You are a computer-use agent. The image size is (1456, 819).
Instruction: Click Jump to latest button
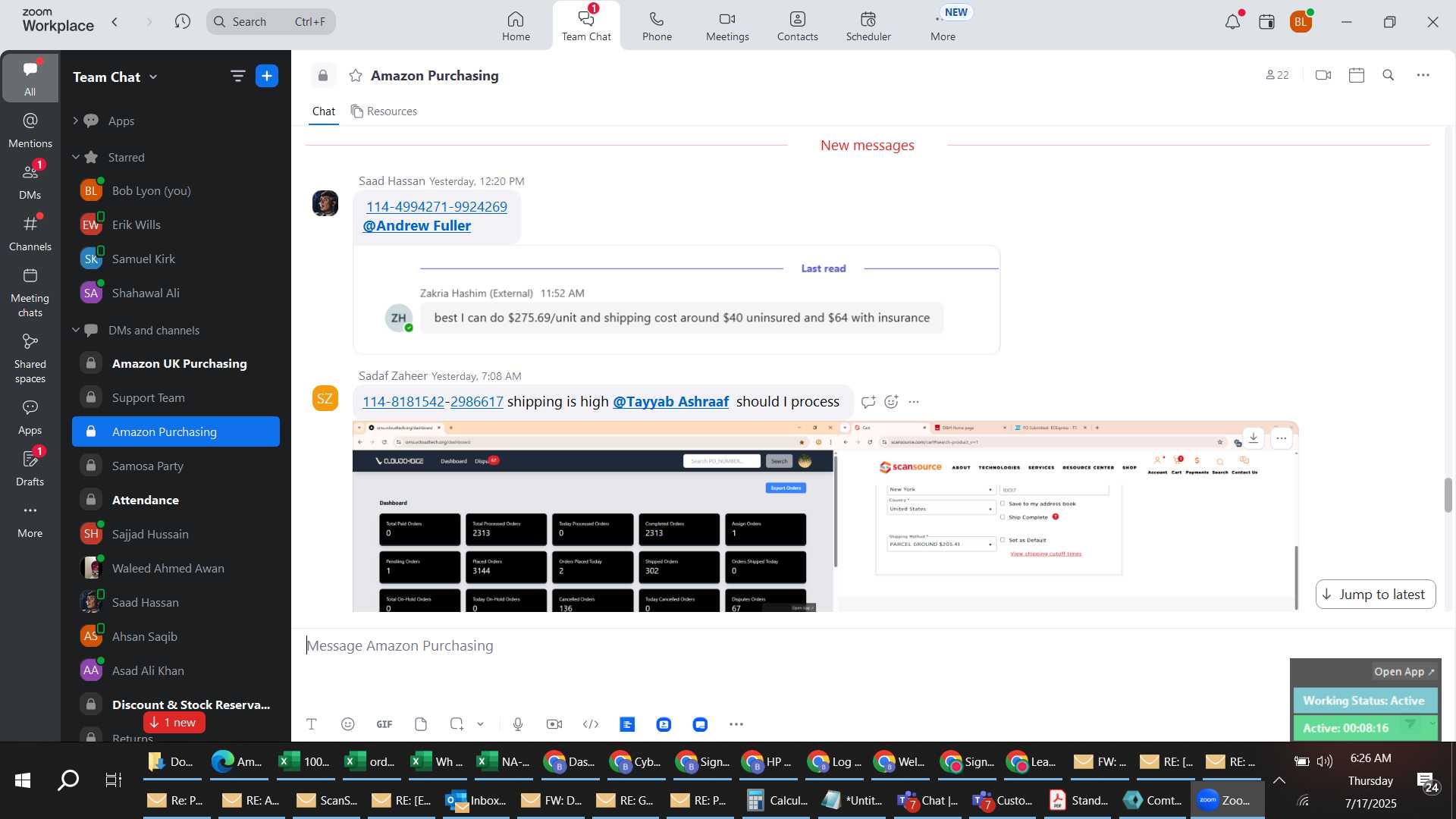[x=1375, y=595]
